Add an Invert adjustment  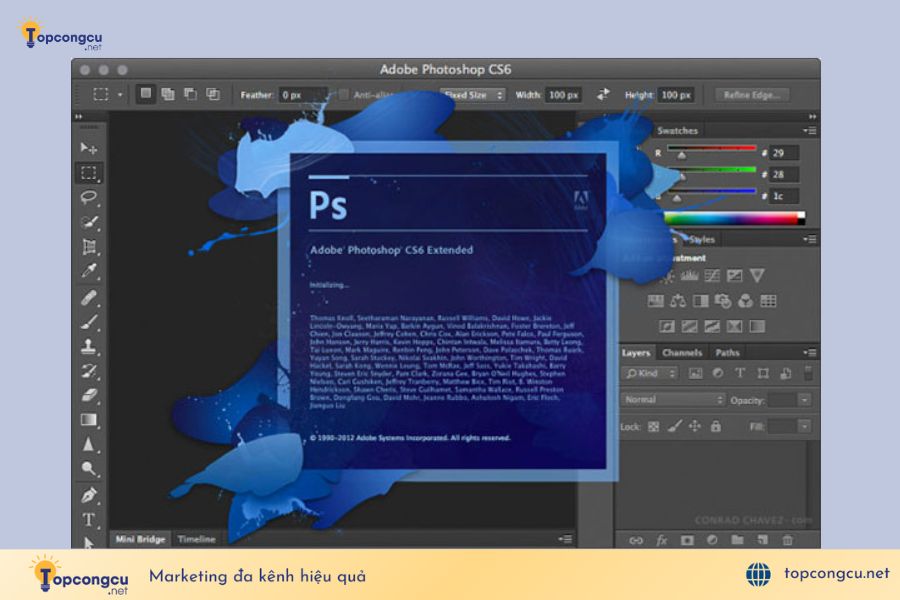coord(666,327)
